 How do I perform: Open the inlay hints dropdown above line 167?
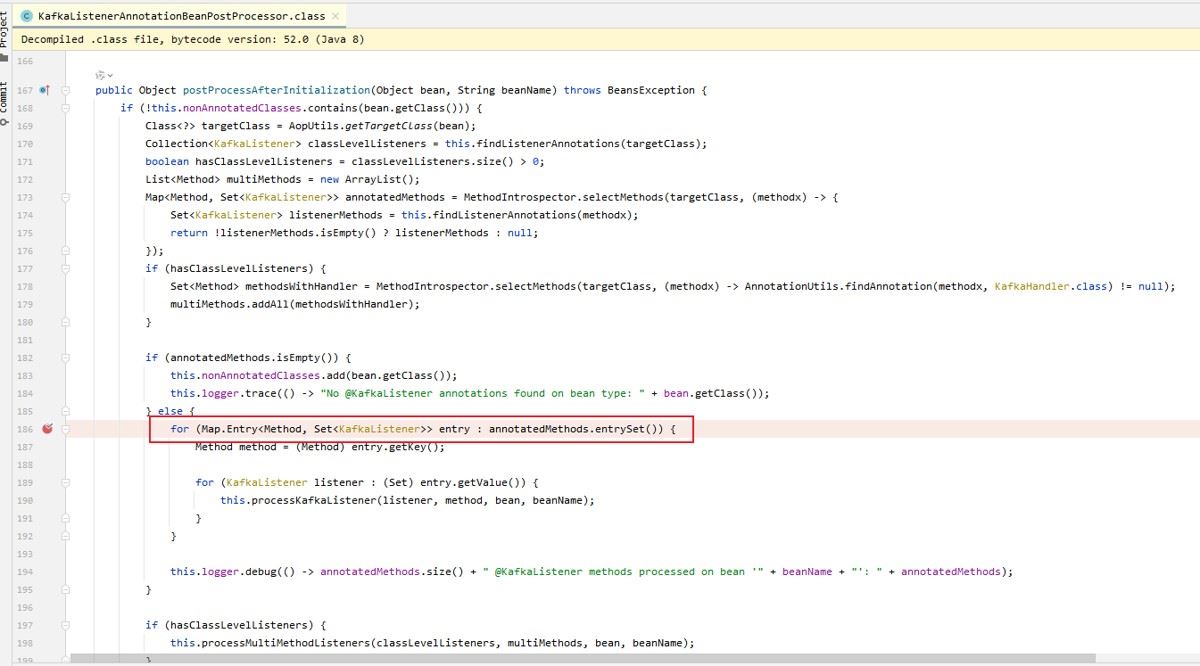104,75
